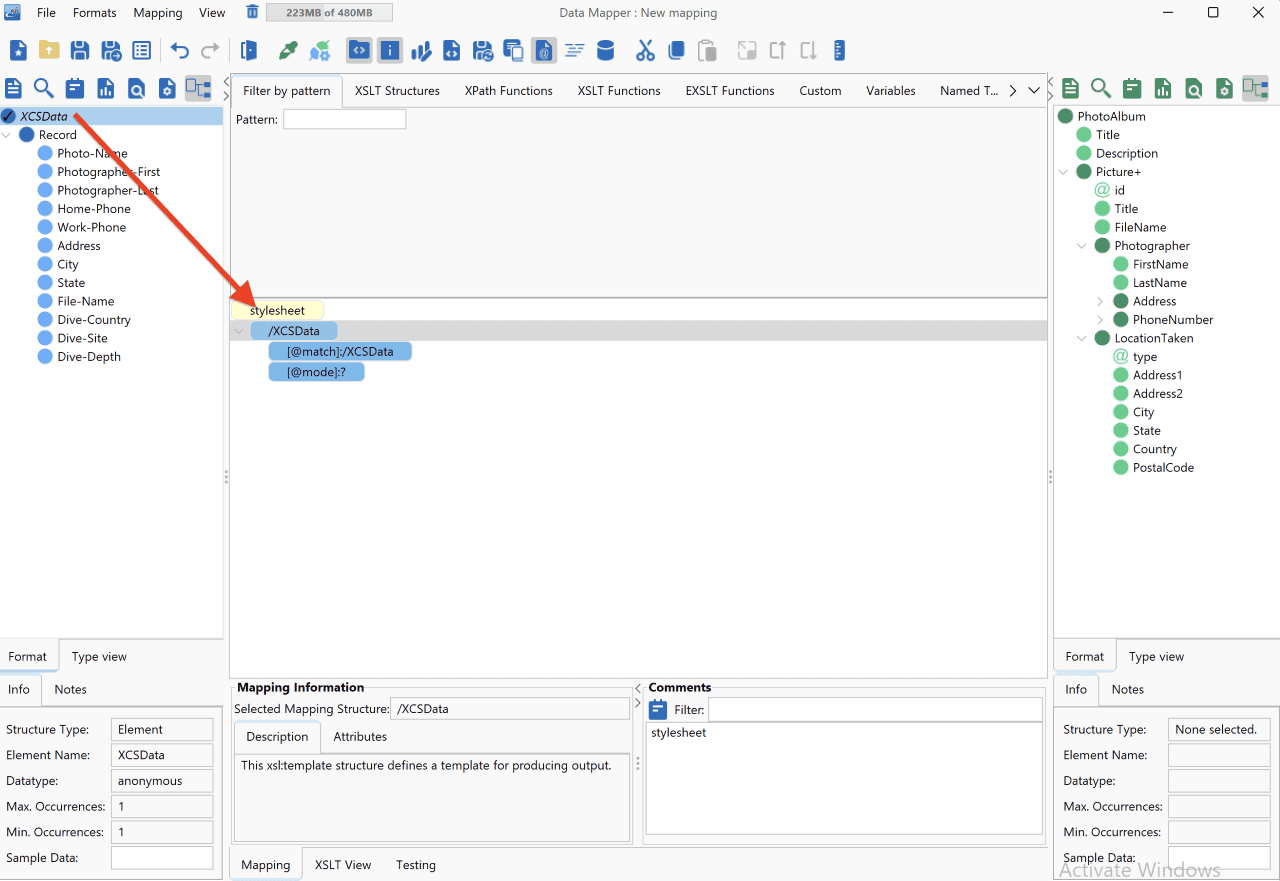Click the database cylinder toolbar icon
The image size is (1280, 881).
pos(605,50)
